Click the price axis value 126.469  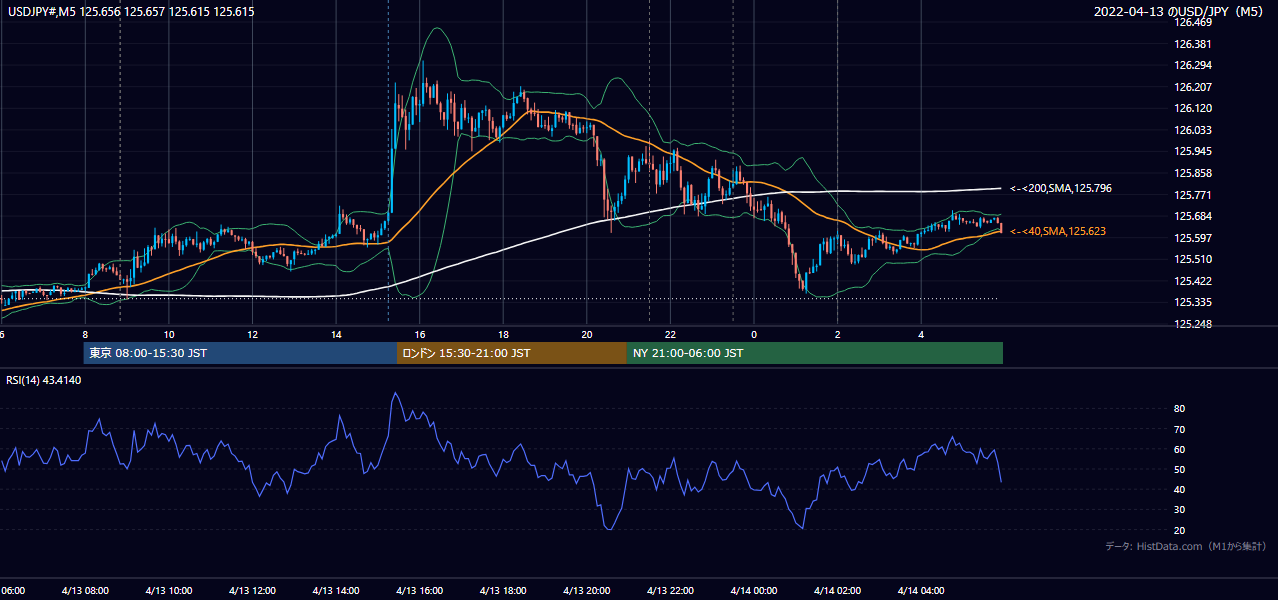1192,22
